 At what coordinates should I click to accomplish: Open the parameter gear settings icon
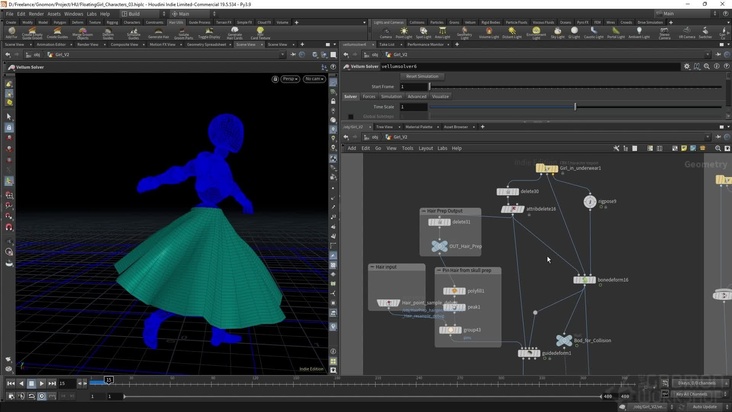click(686, 67)
